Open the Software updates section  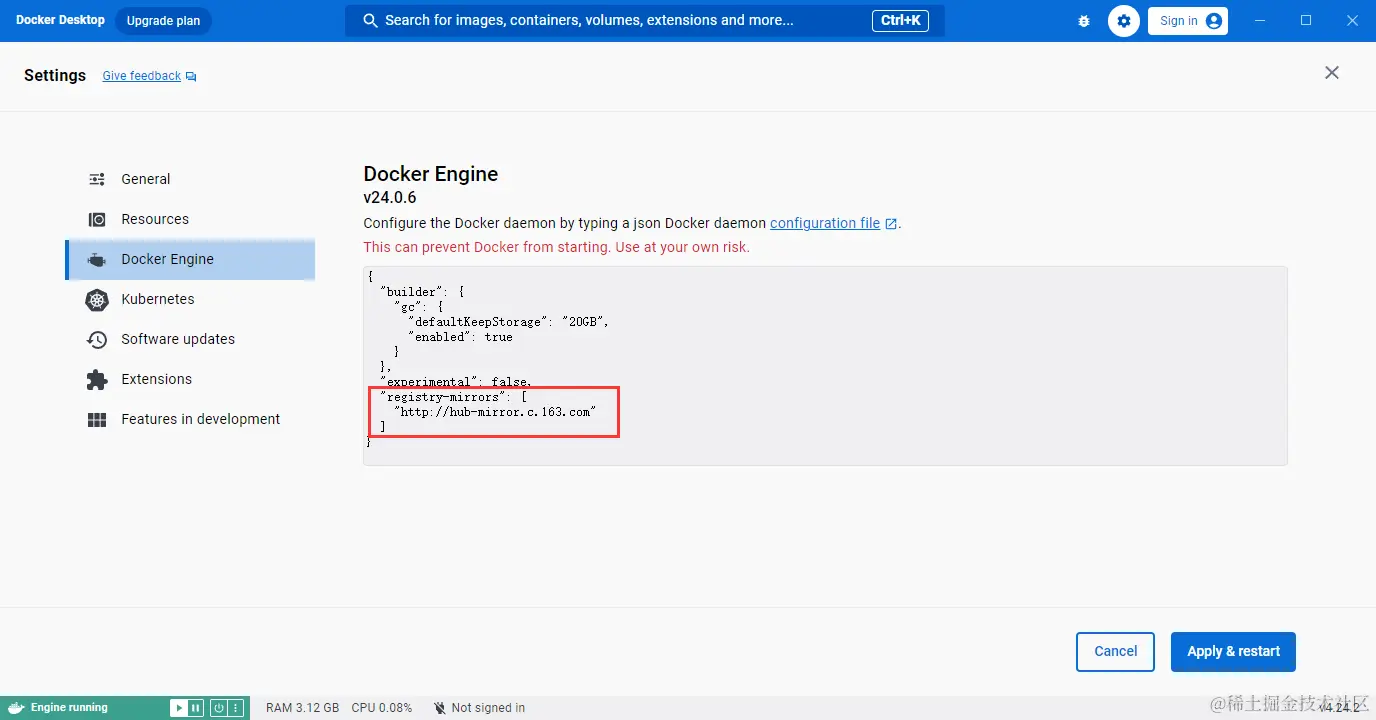[190, 339]
